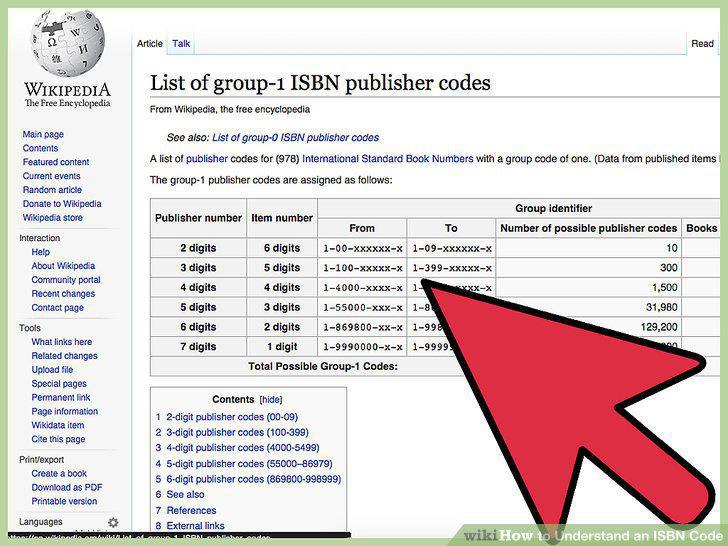Image resolution: width=728 pixels, height=546 pixels.
Task: Follow the International Standard Book Numbers link
Action: 388,159
